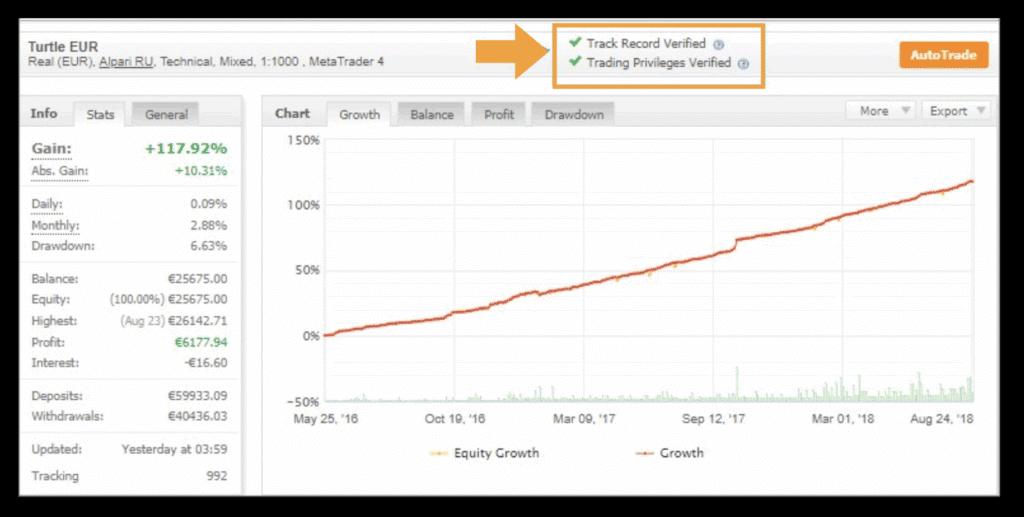Image resolution: width=1024 pixels, height=517 pixels.
Task: Select the Stats tab in Info panel
Action: 100,115
